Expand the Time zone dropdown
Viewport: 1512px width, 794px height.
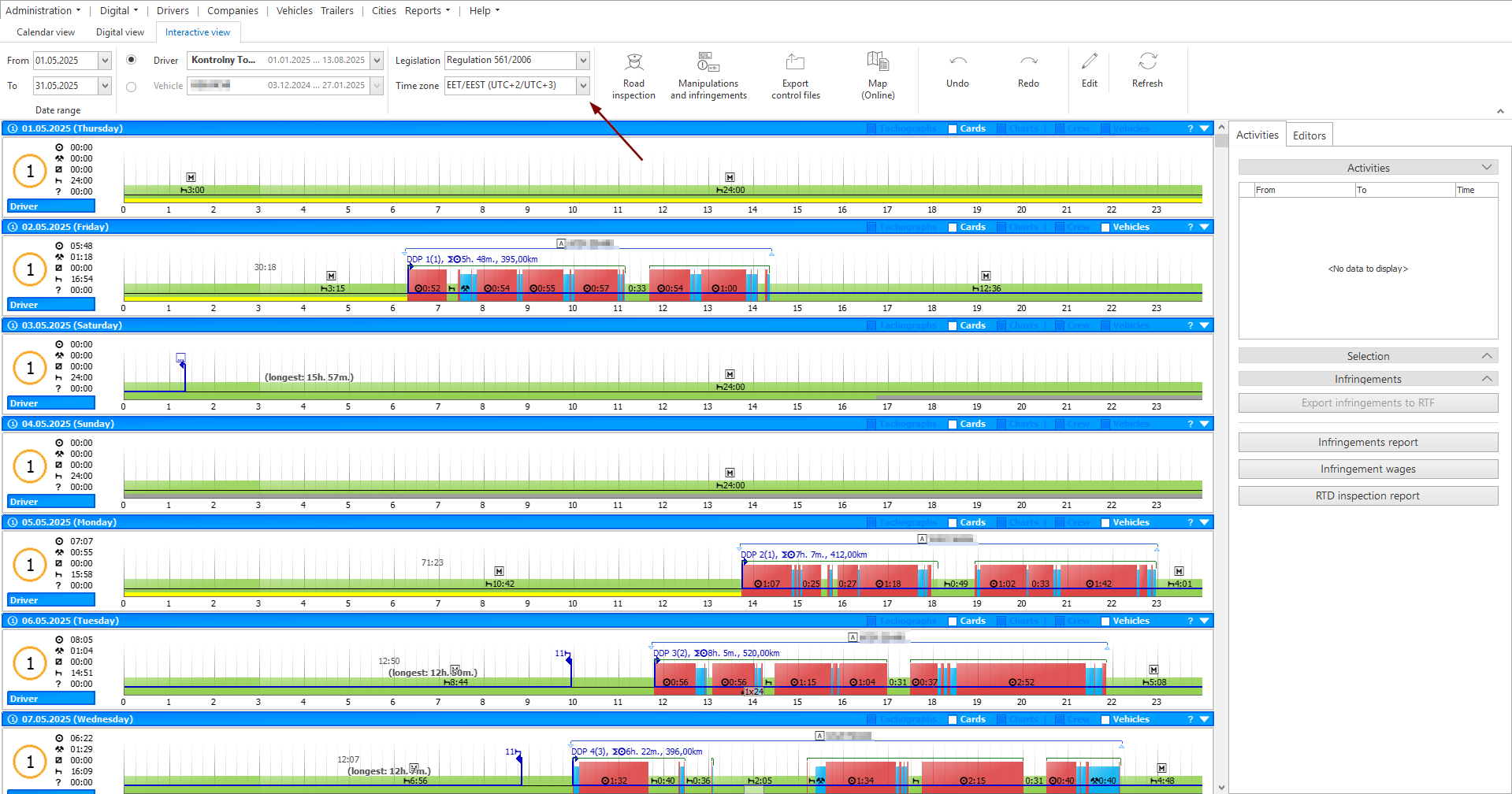pos(583,85)
